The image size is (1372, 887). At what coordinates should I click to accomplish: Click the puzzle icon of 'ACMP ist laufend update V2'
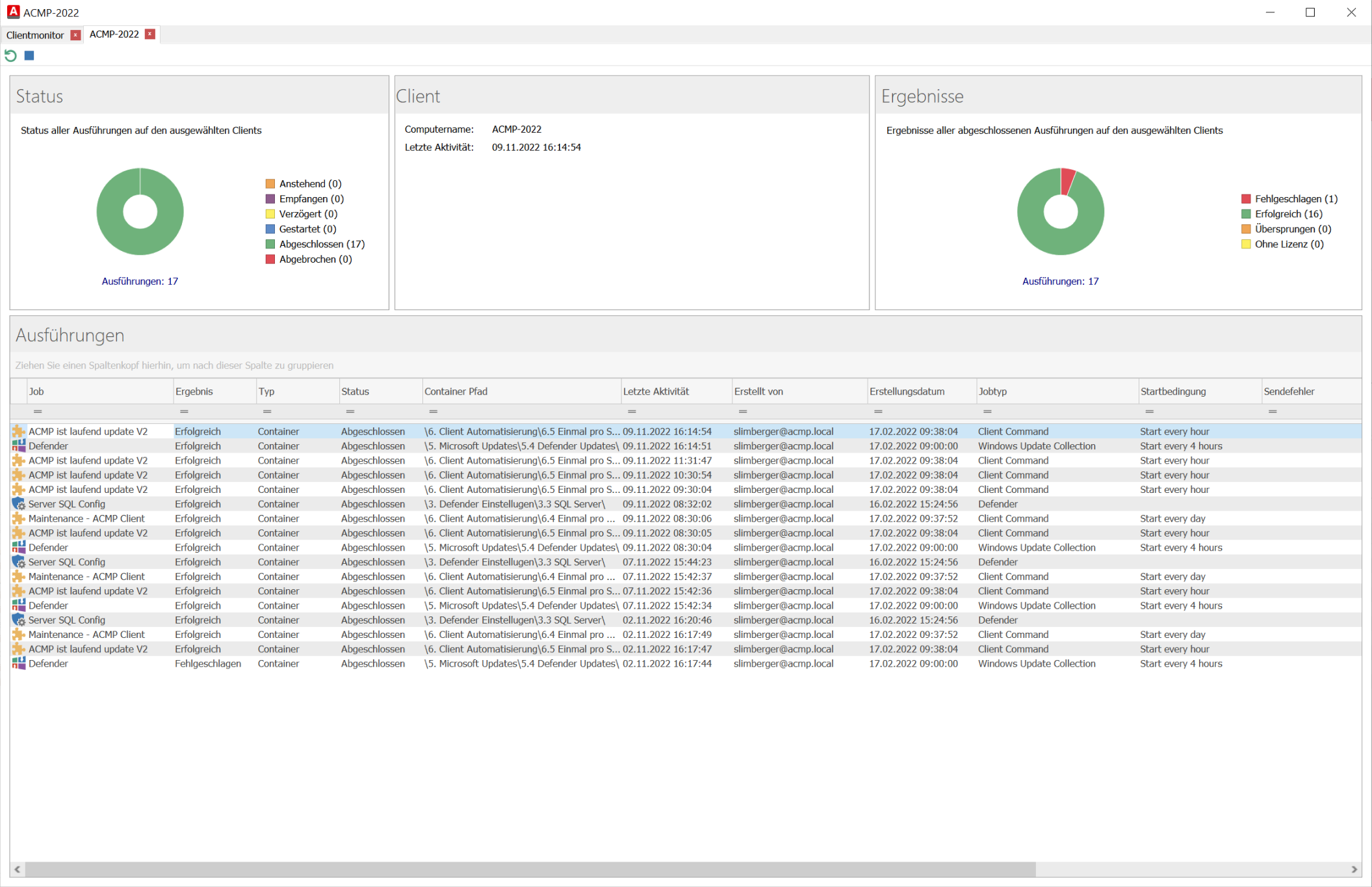19,431
